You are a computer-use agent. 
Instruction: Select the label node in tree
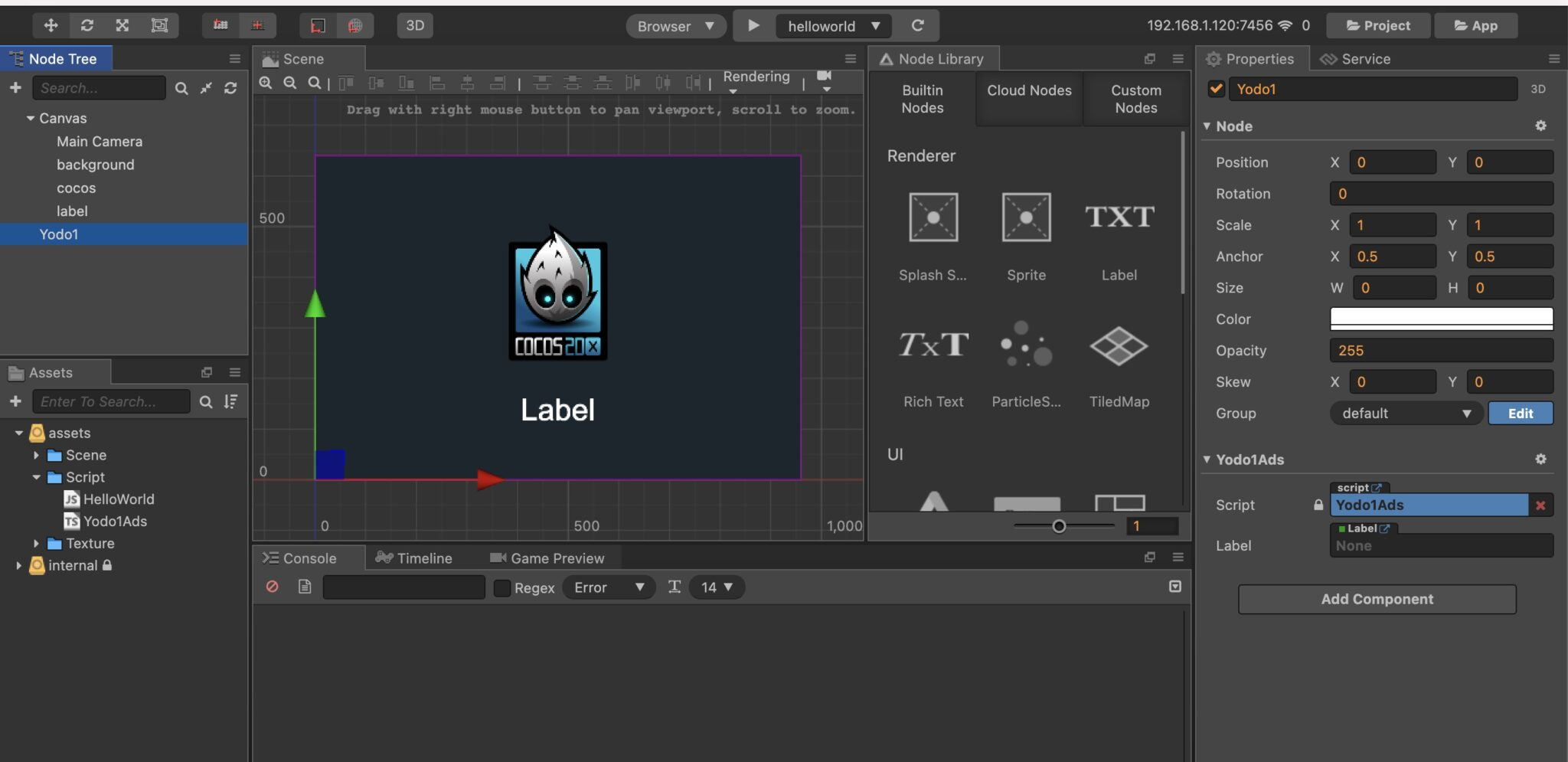(72, 211)
